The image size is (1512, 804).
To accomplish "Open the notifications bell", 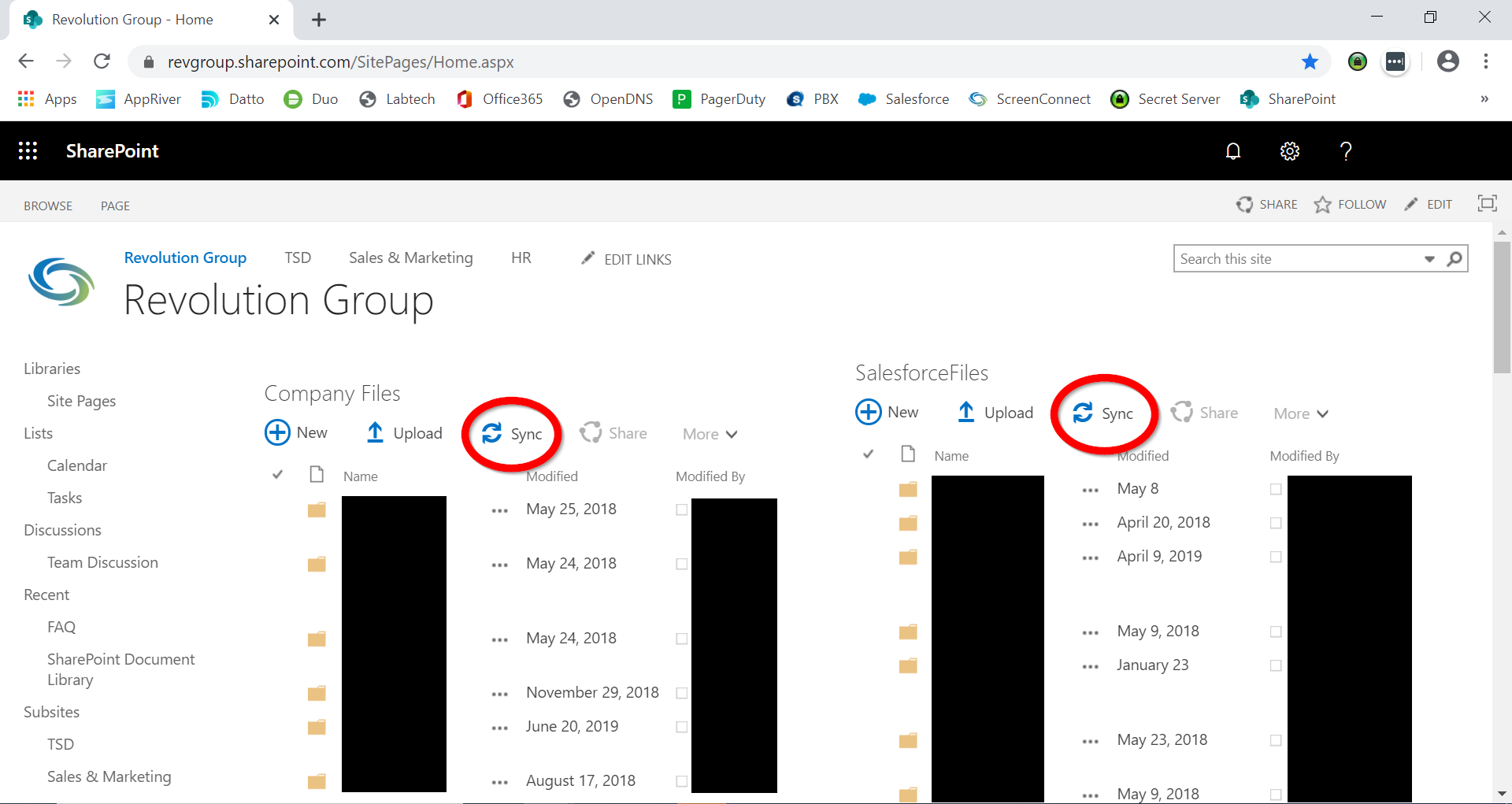I will [1233, 151].
